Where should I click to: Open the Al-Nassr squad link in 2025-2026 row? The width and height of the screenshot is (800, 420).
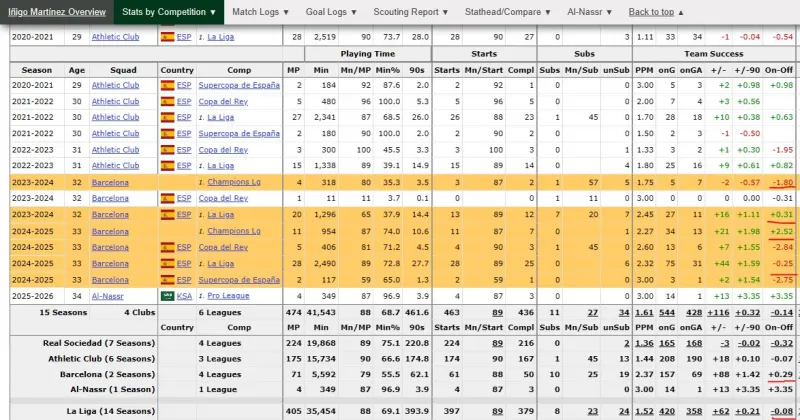(110, 296)
